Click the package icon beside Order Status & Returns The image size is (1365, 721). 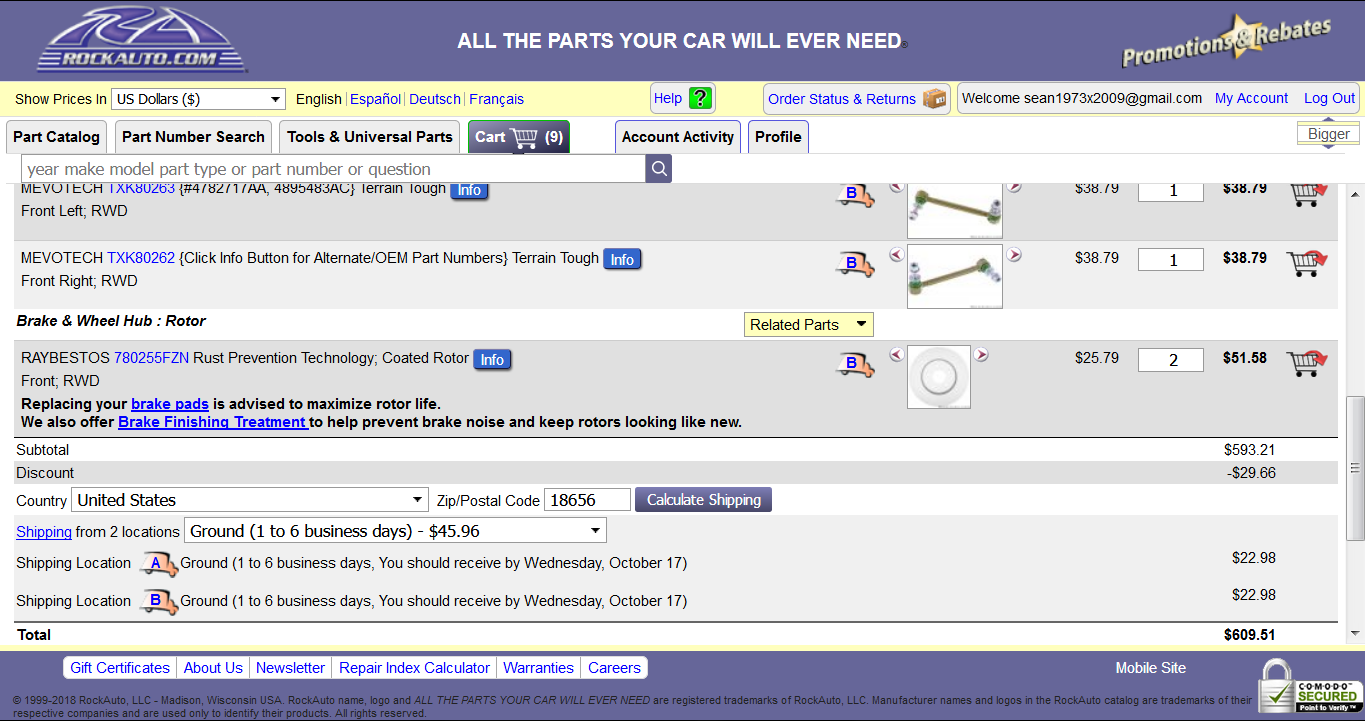[x=934, y=98]
